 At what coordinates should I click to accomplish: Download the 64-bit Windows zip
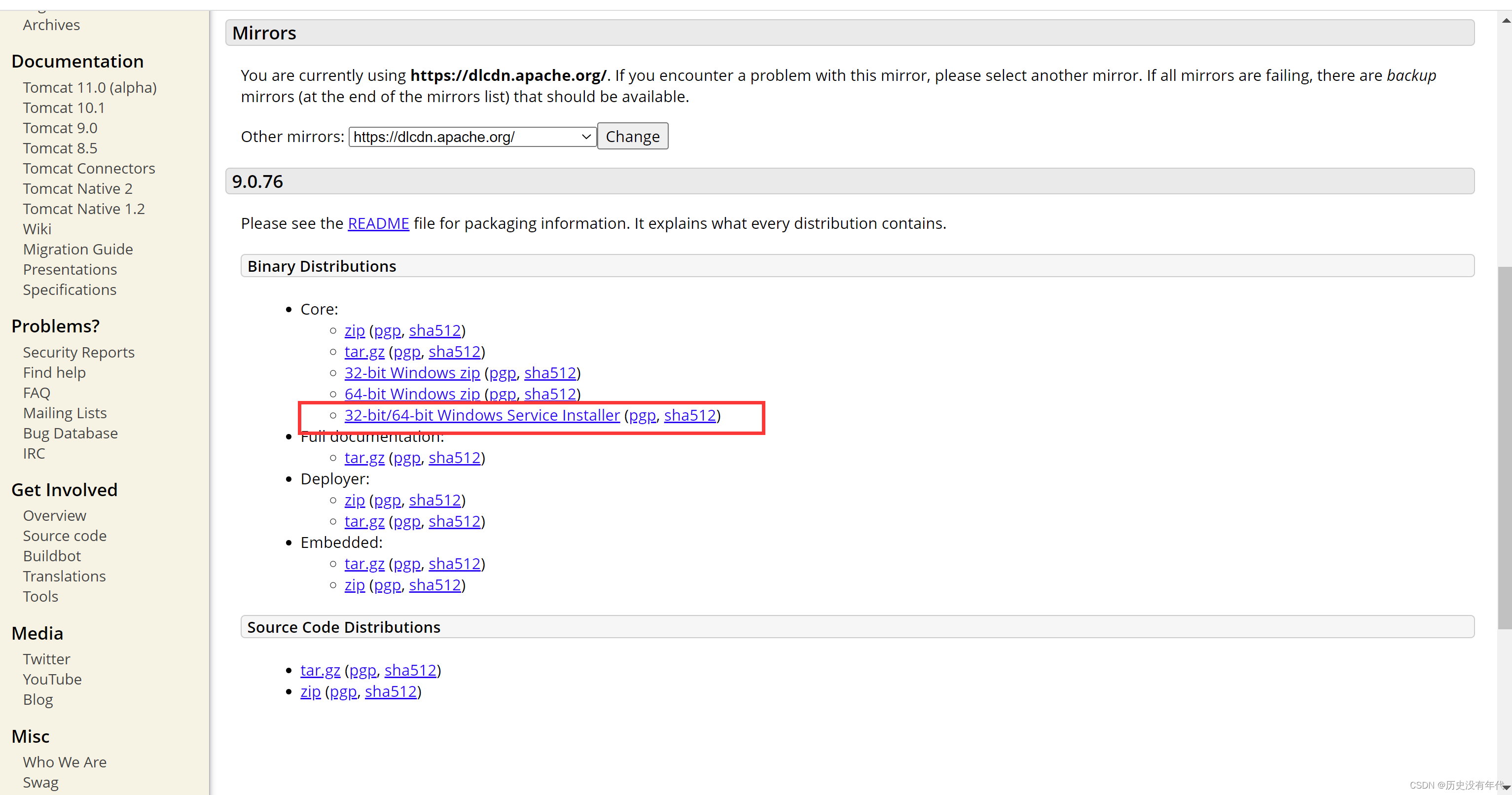tap(411, 394)
